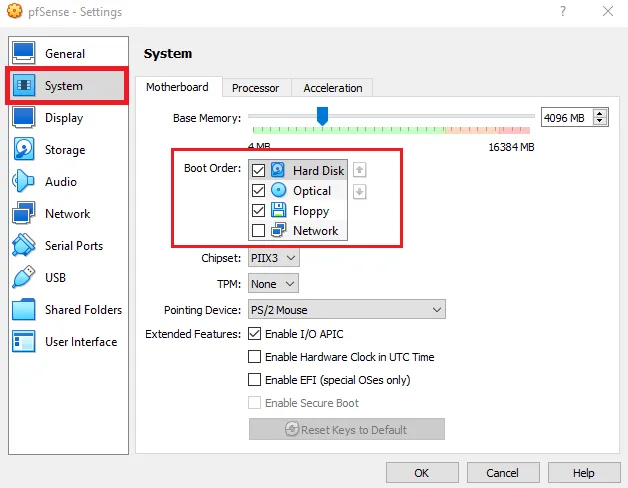Click the title bar help question mark
Viewport: 628px width, 488px height.
(563, 11)
